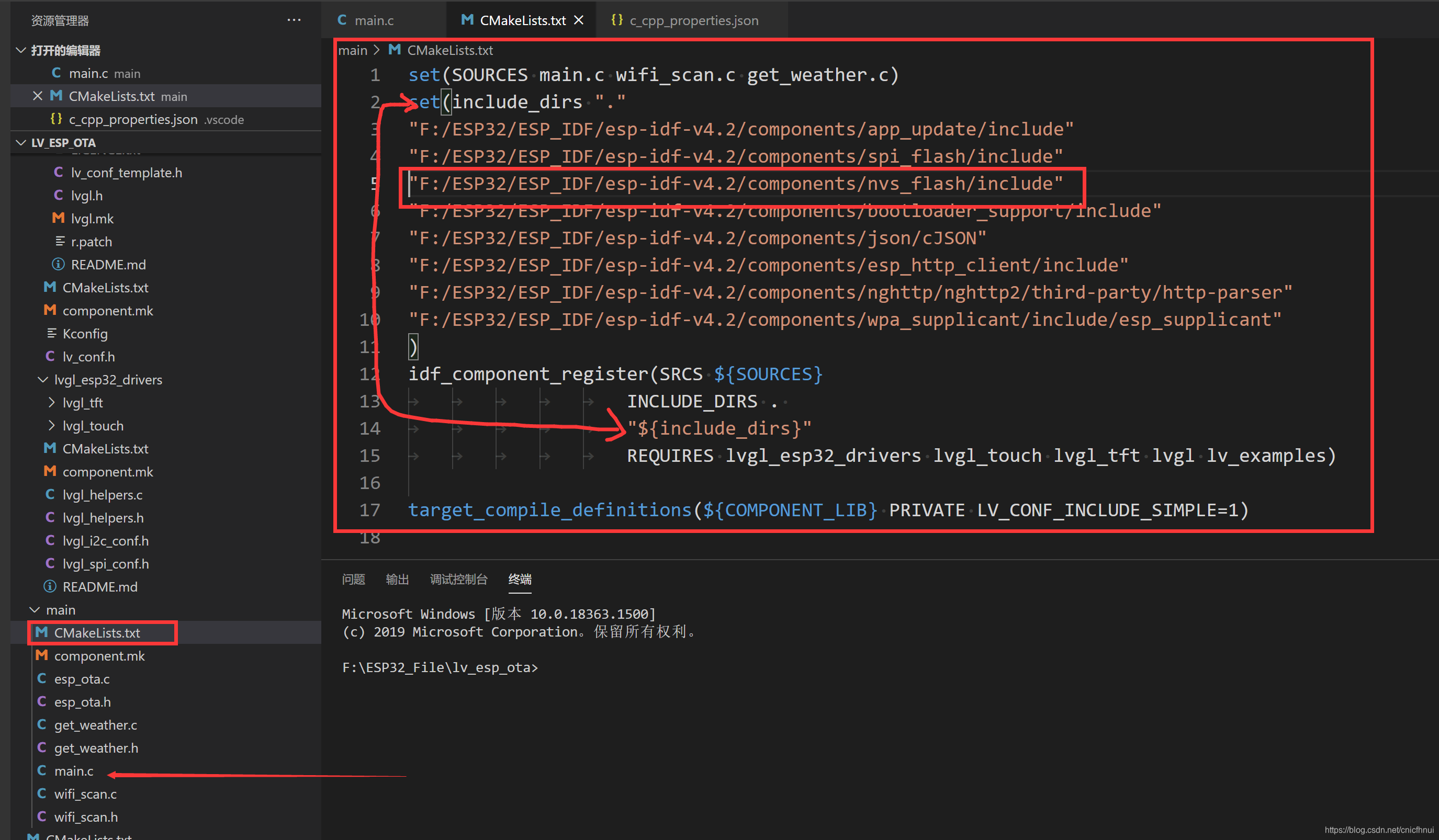Switch to the main.c editor tab
The image size is (1439, 840).
click(x=374, y=19)
